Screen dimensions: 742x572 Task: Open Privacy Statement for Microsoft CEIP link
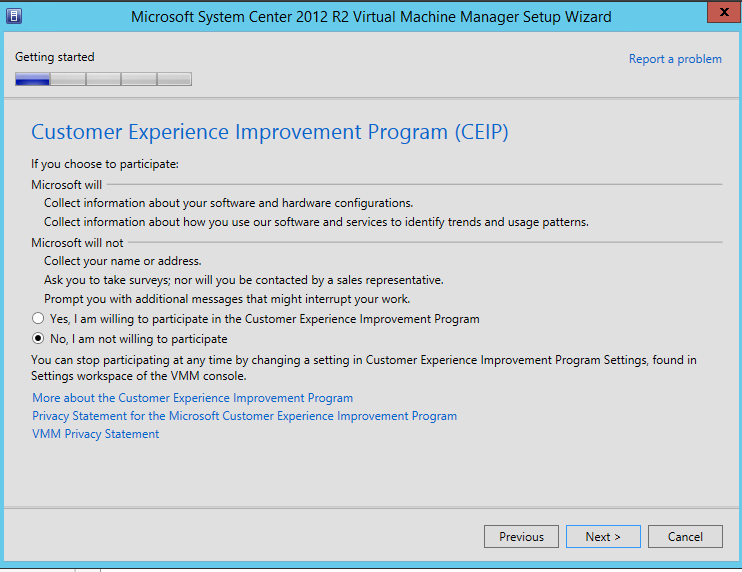tap(244, 416)
